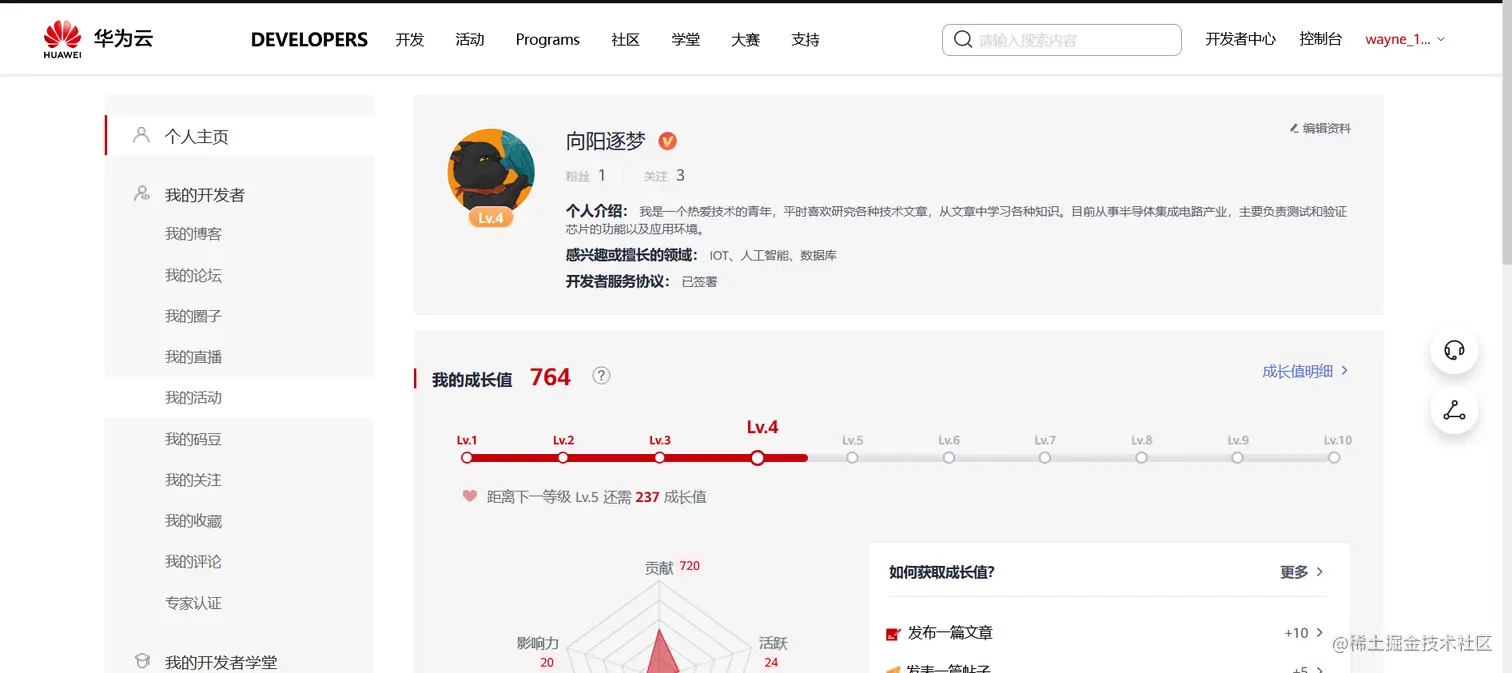Click the heart icon before 距离下一等级
1512x673 pixels.
(469, 496)
